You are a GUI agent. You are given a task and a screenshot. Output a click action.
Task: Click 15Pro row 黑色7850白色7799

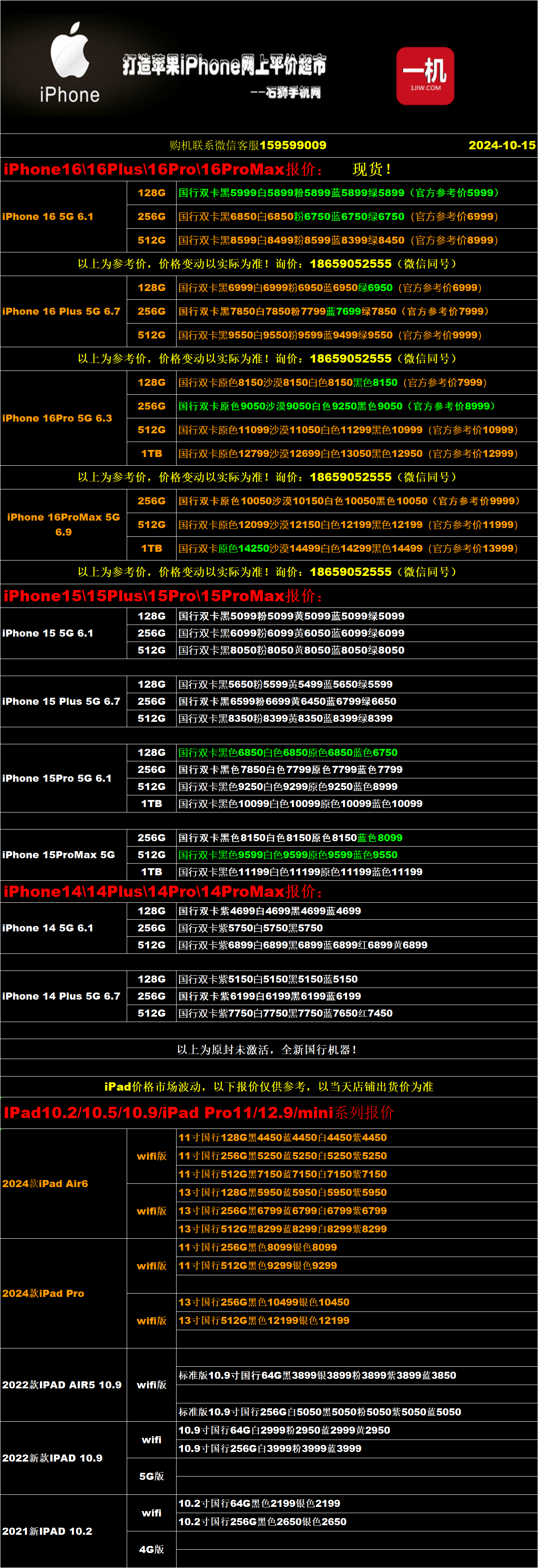pyautogui.click(x=357, y=770)
